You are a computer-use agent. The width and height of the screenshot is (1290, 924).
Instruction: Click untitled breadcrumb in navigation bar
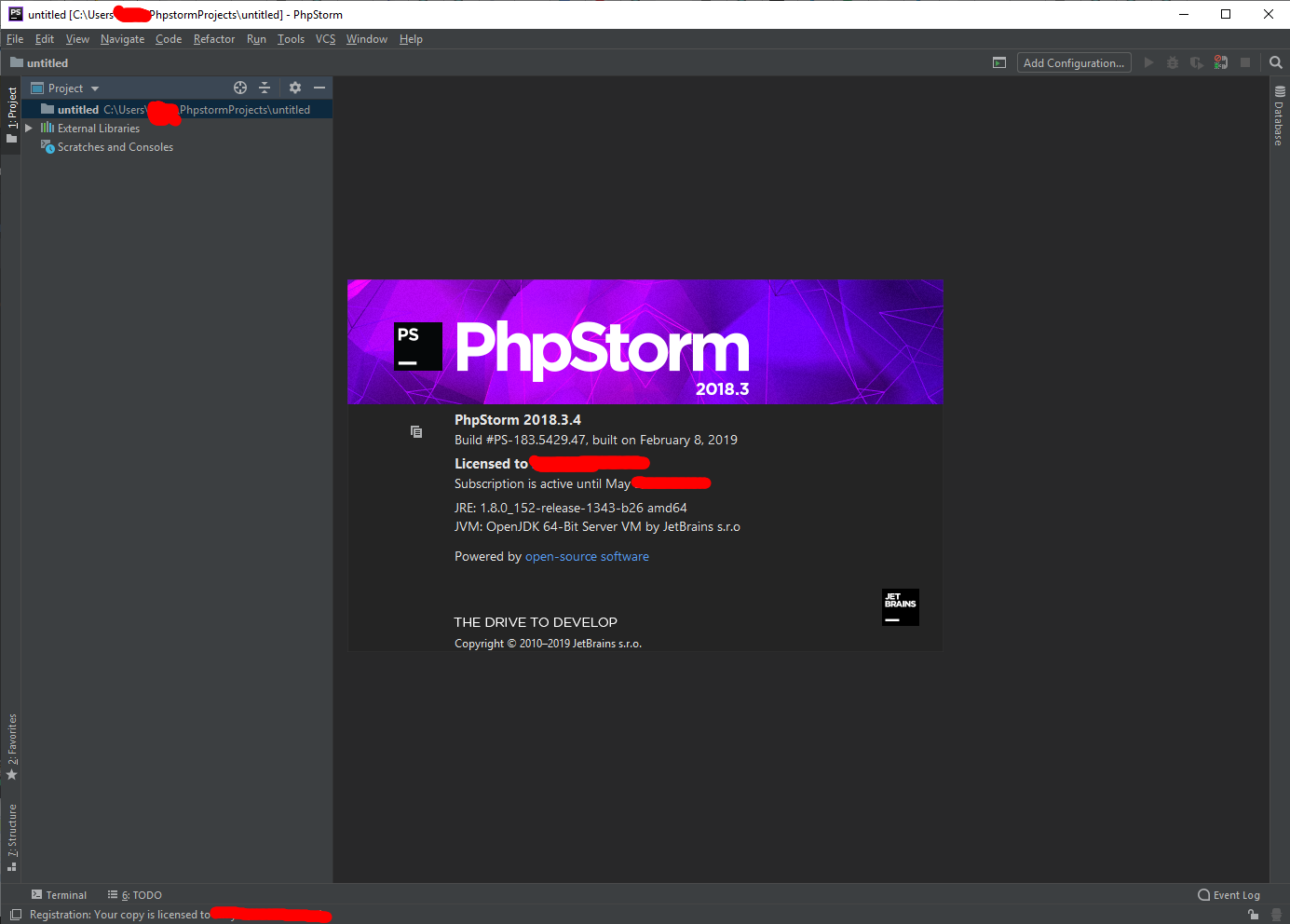click(47, 63)
